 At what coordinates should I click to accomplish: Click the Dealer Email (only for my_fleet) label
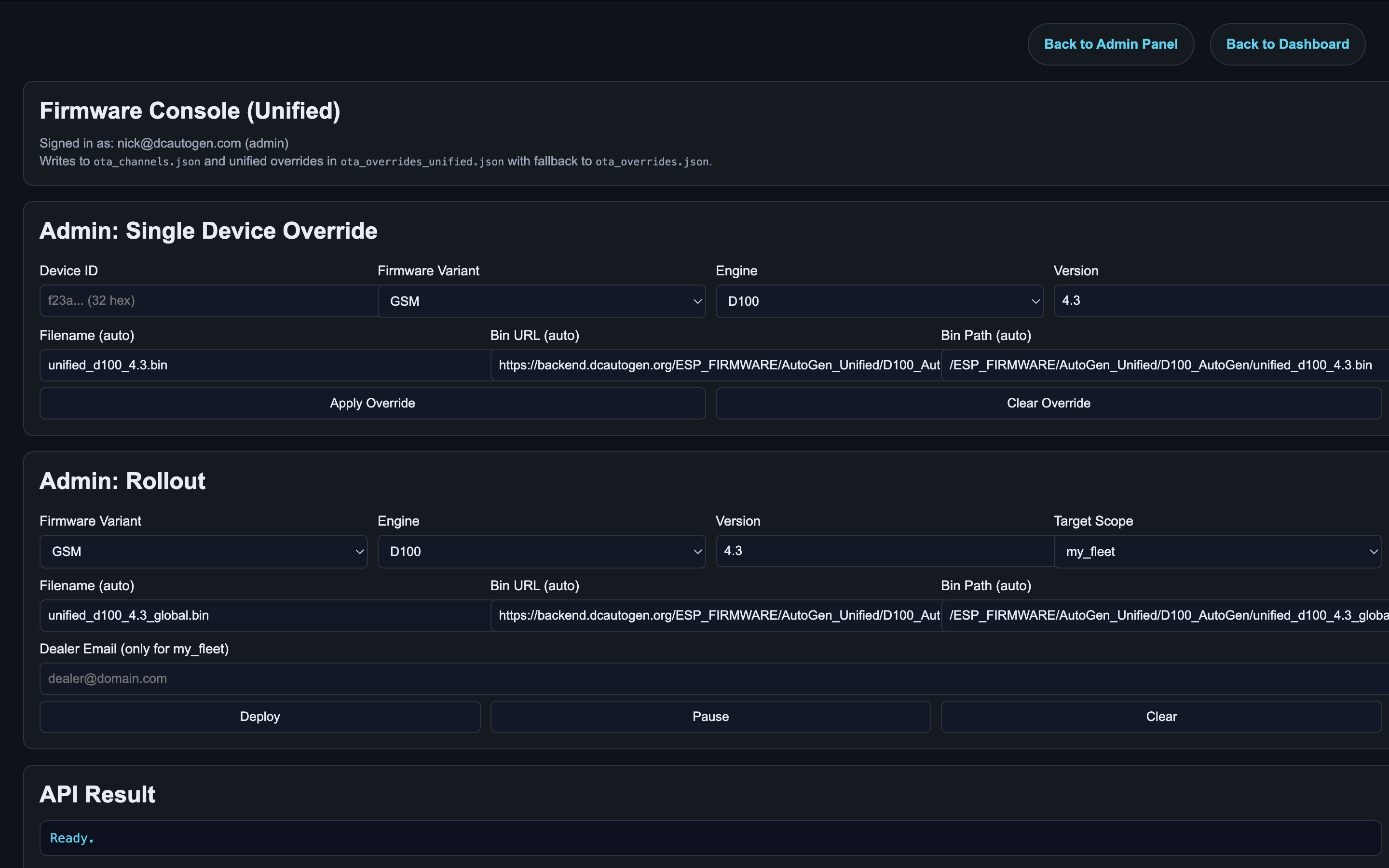(x=134, y=649)
